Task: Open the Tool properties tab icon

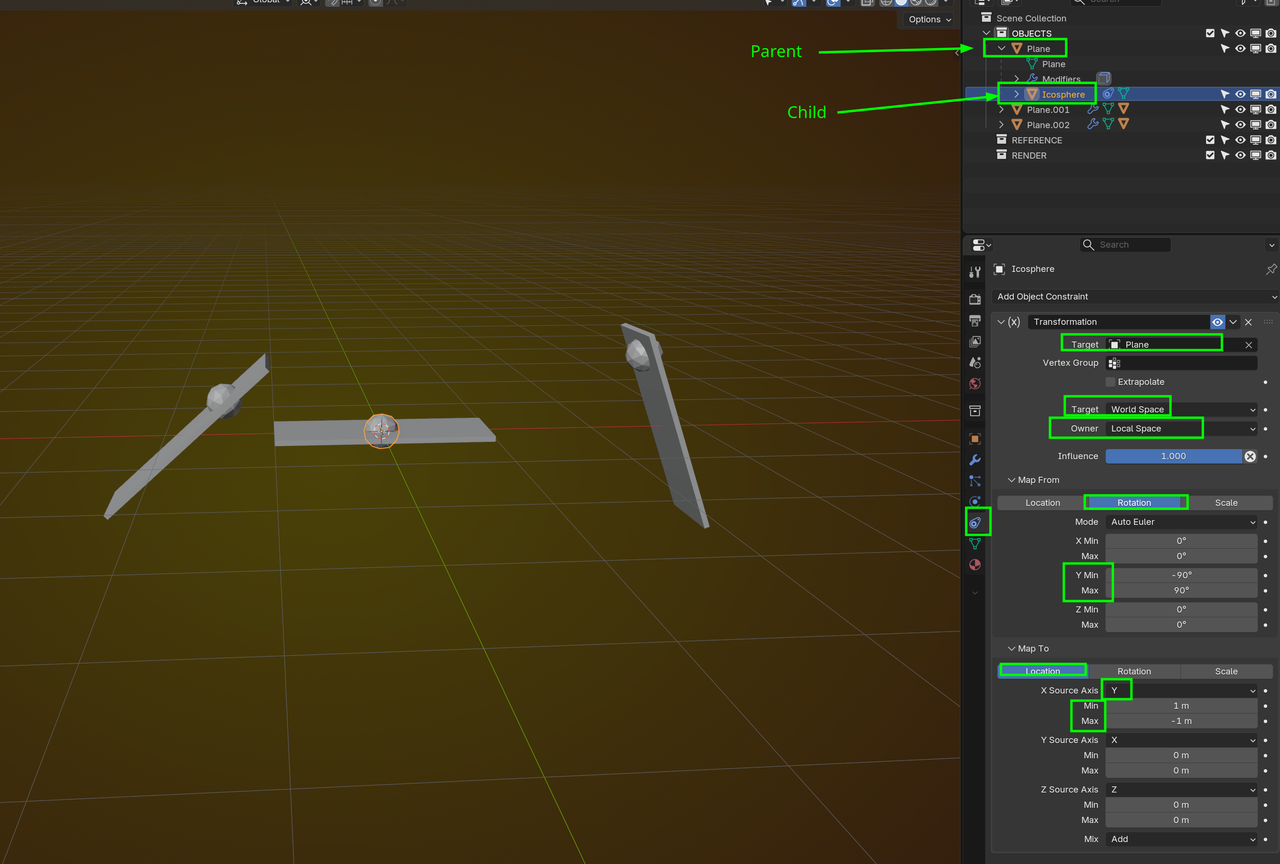Action: pyautogui.click(x=975, y=272)
